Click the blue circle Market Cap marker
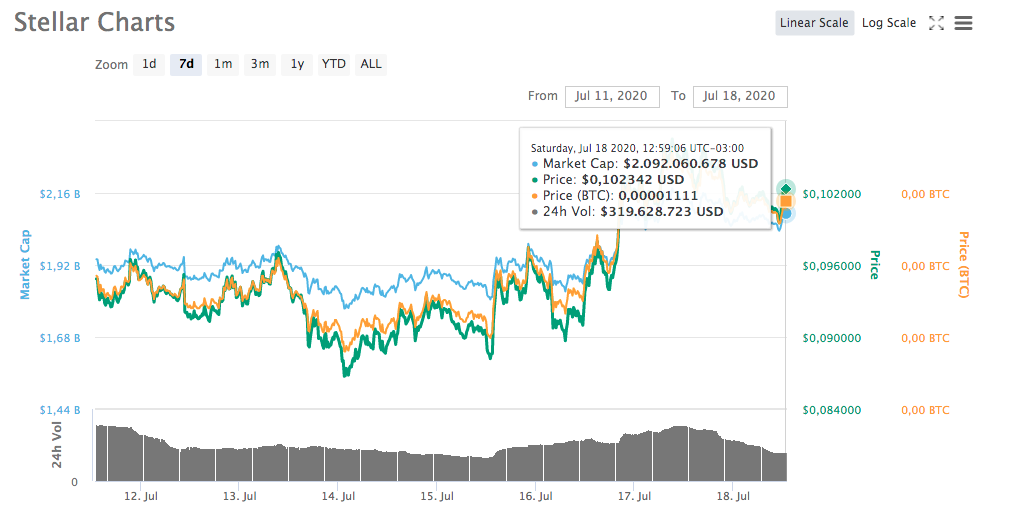1021x518 pixels. click(x=787, y=213)
